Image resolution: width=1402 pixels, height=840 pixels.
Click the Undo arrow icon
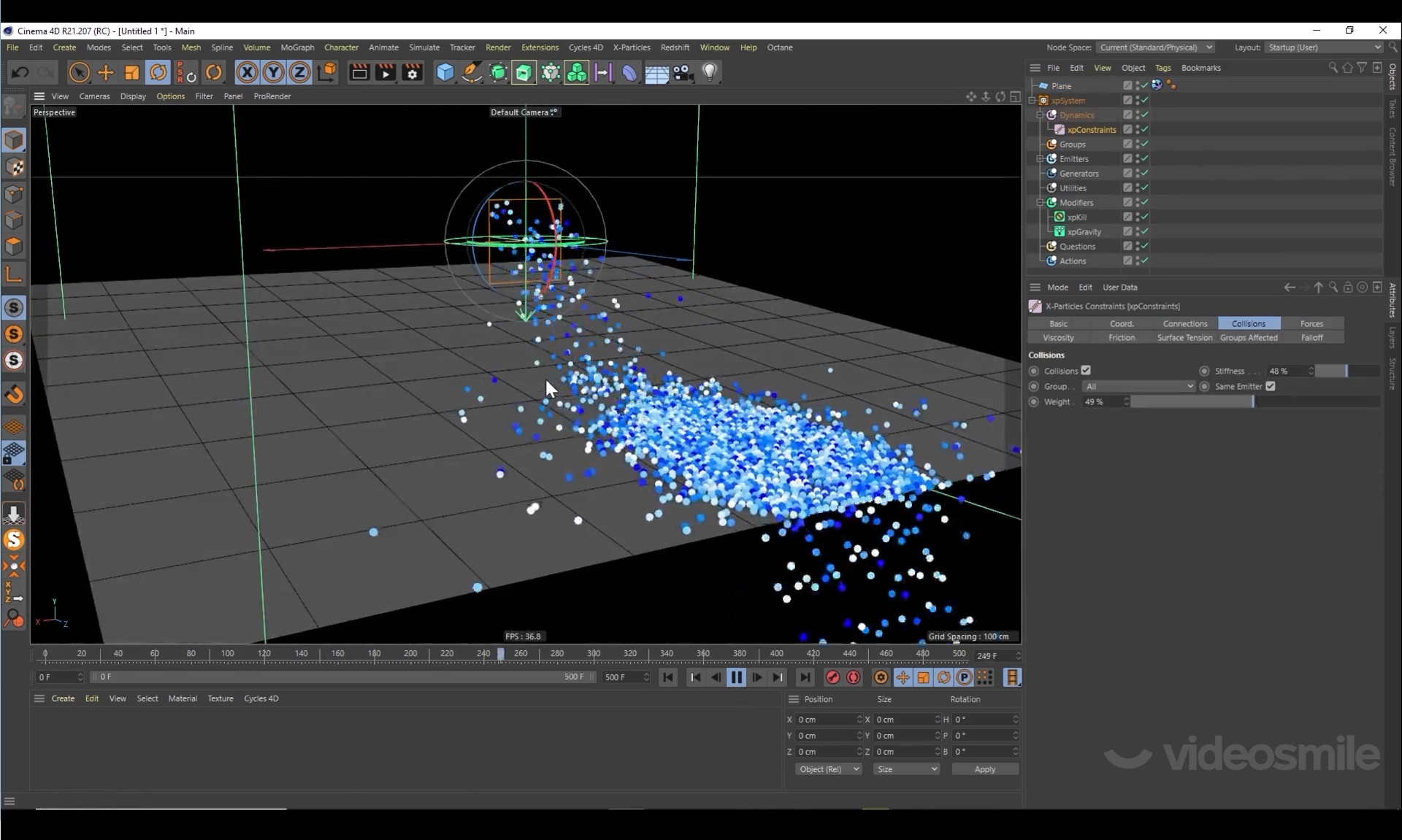20,72
